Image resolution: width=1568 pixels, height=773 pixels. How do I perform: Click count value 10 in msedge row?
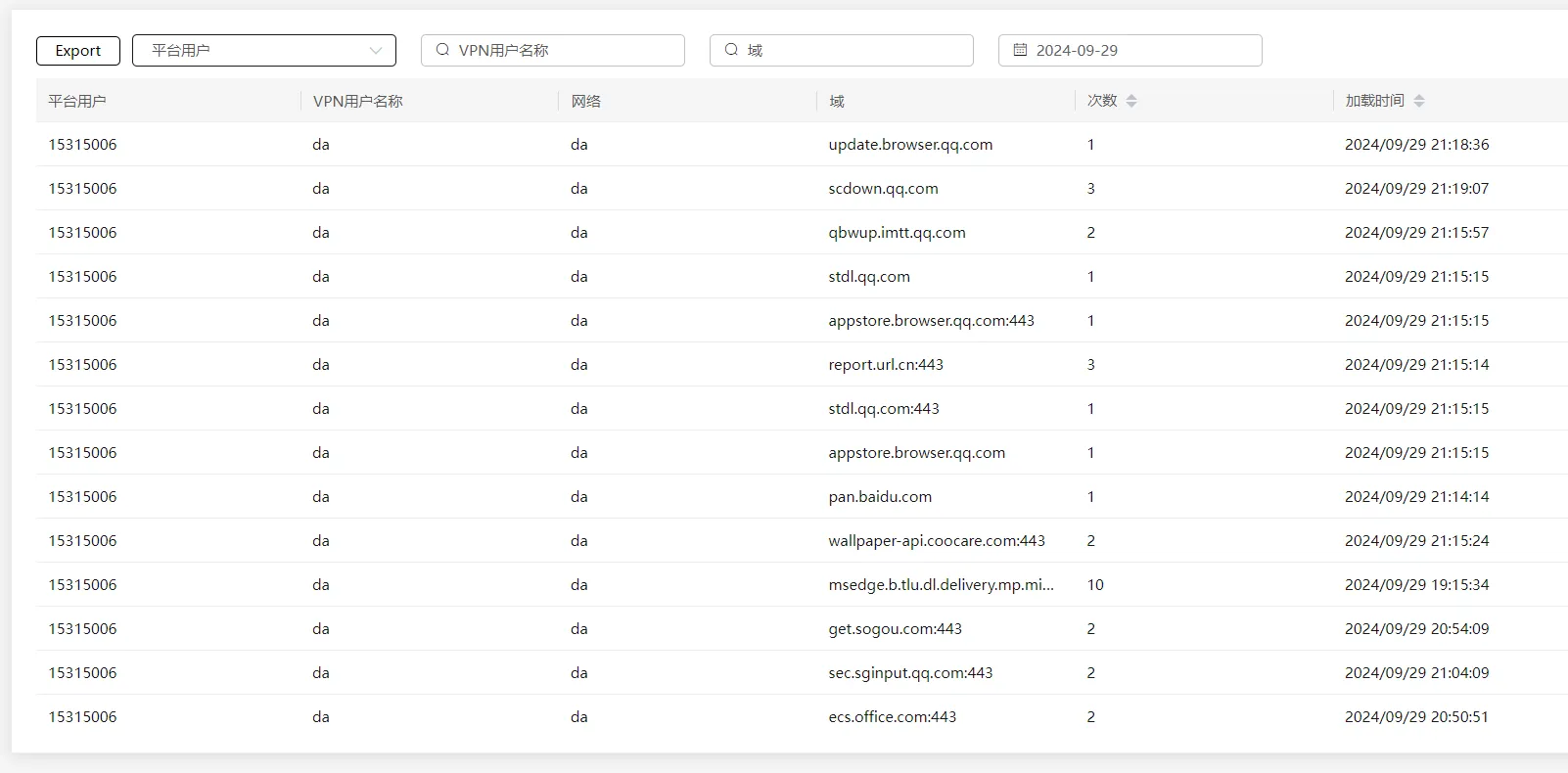(x=1095, y=585)
